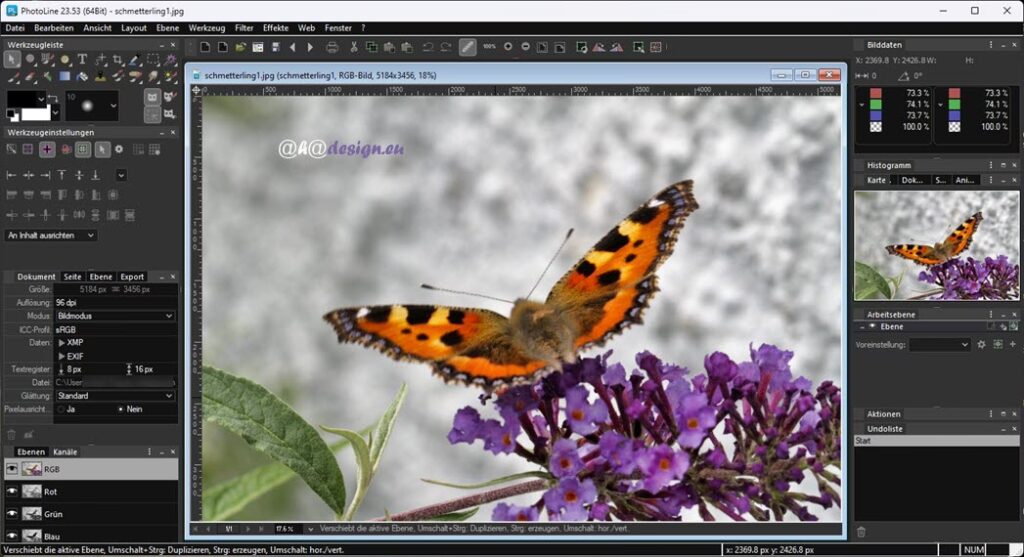Click the black foreground color swatch
The height and width of the screenshot is (557, 1024).
point(24,99)
